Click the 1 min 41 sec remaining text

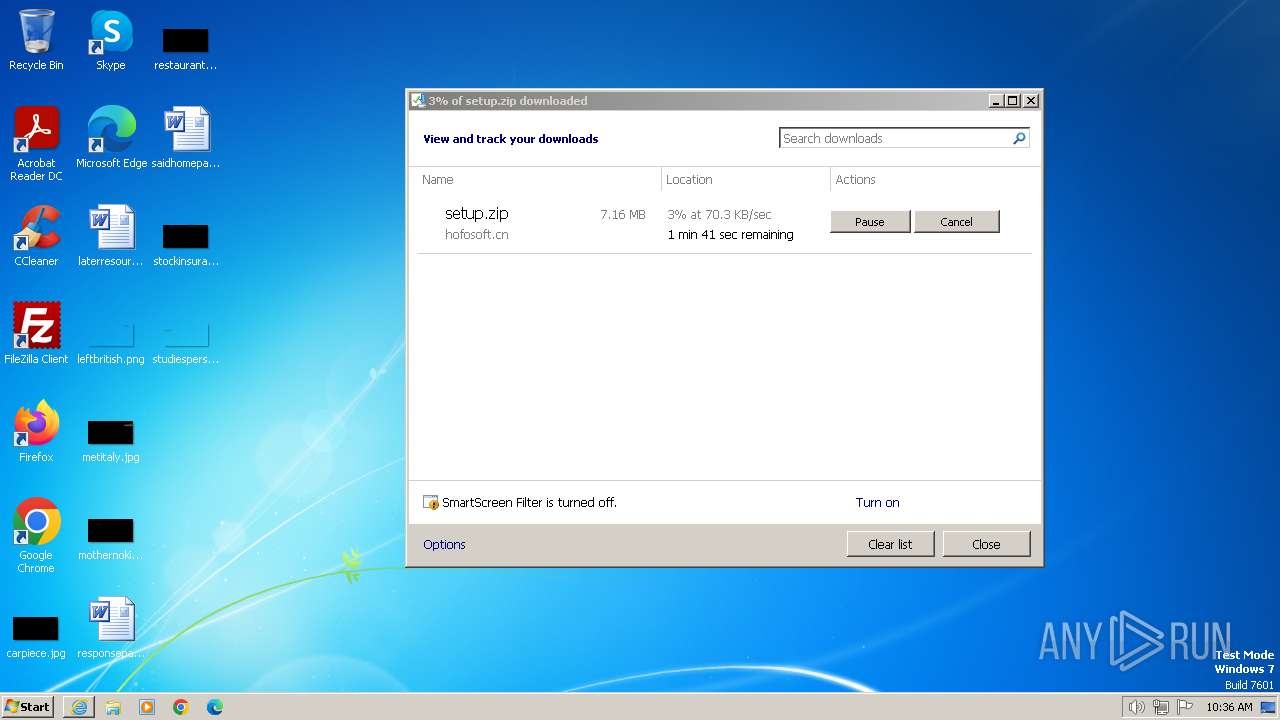click(x=730, y=234)
